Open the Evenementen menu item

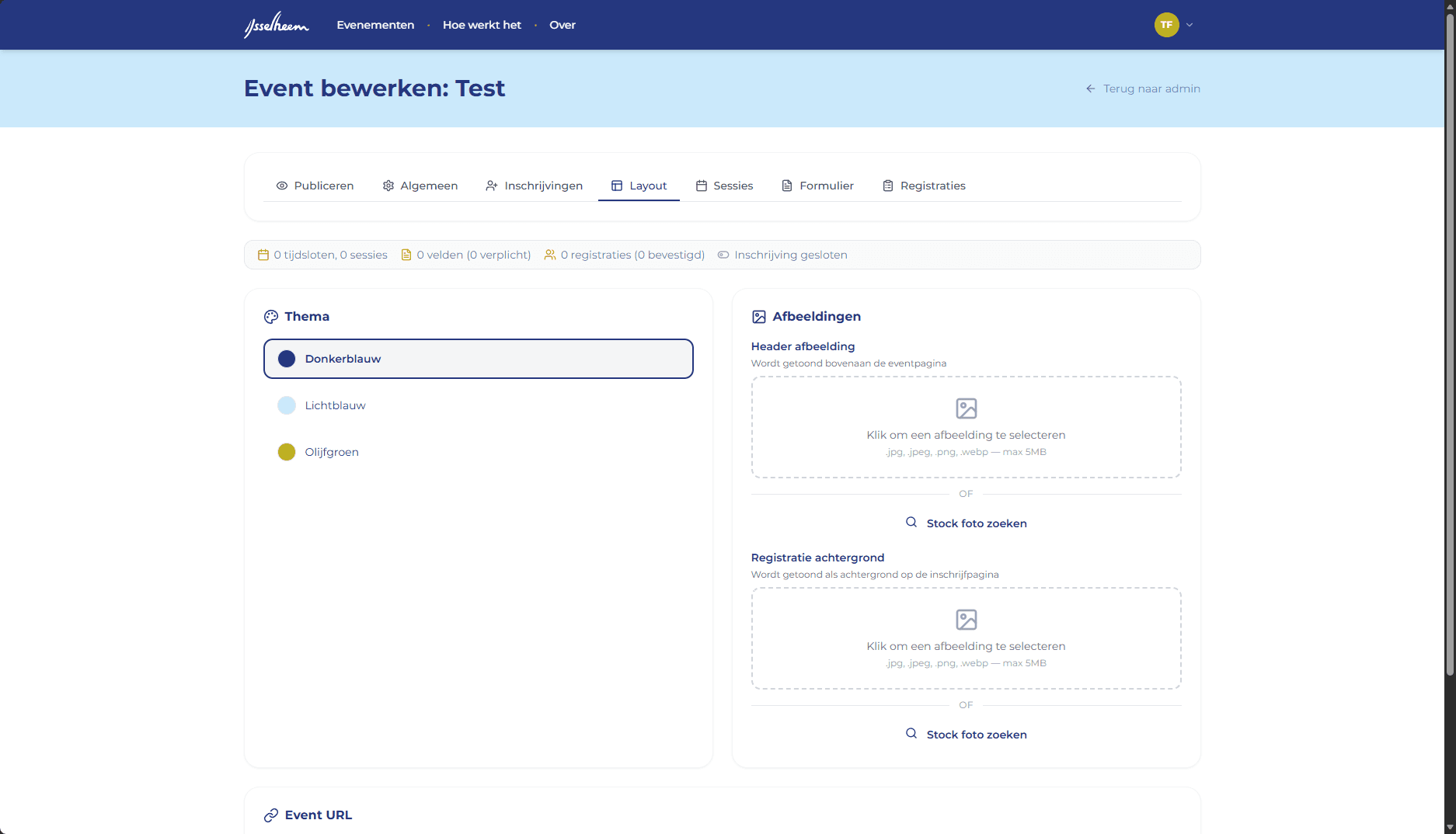[375, 25]
